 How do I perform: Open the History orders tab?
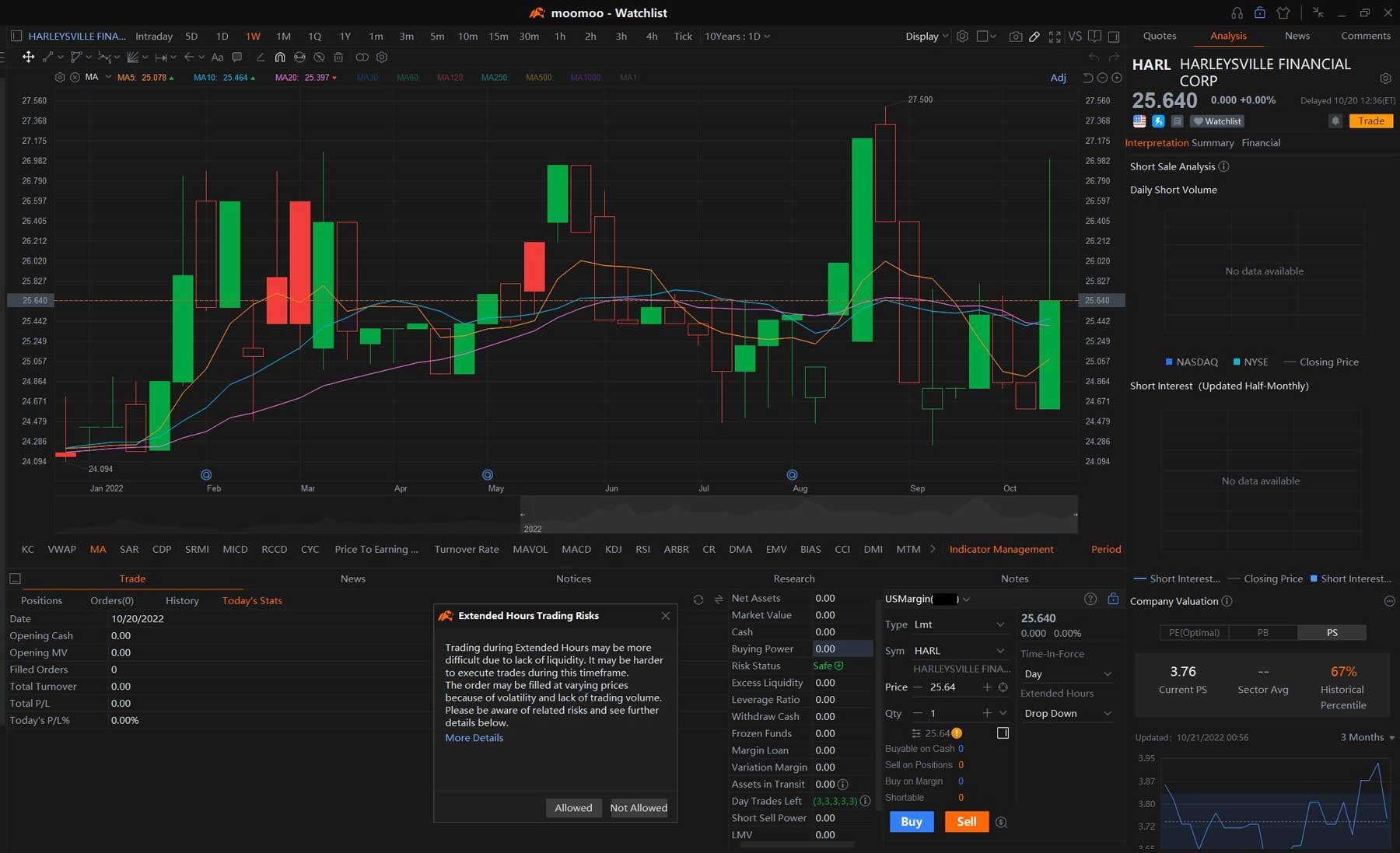[x=182, y=601]
